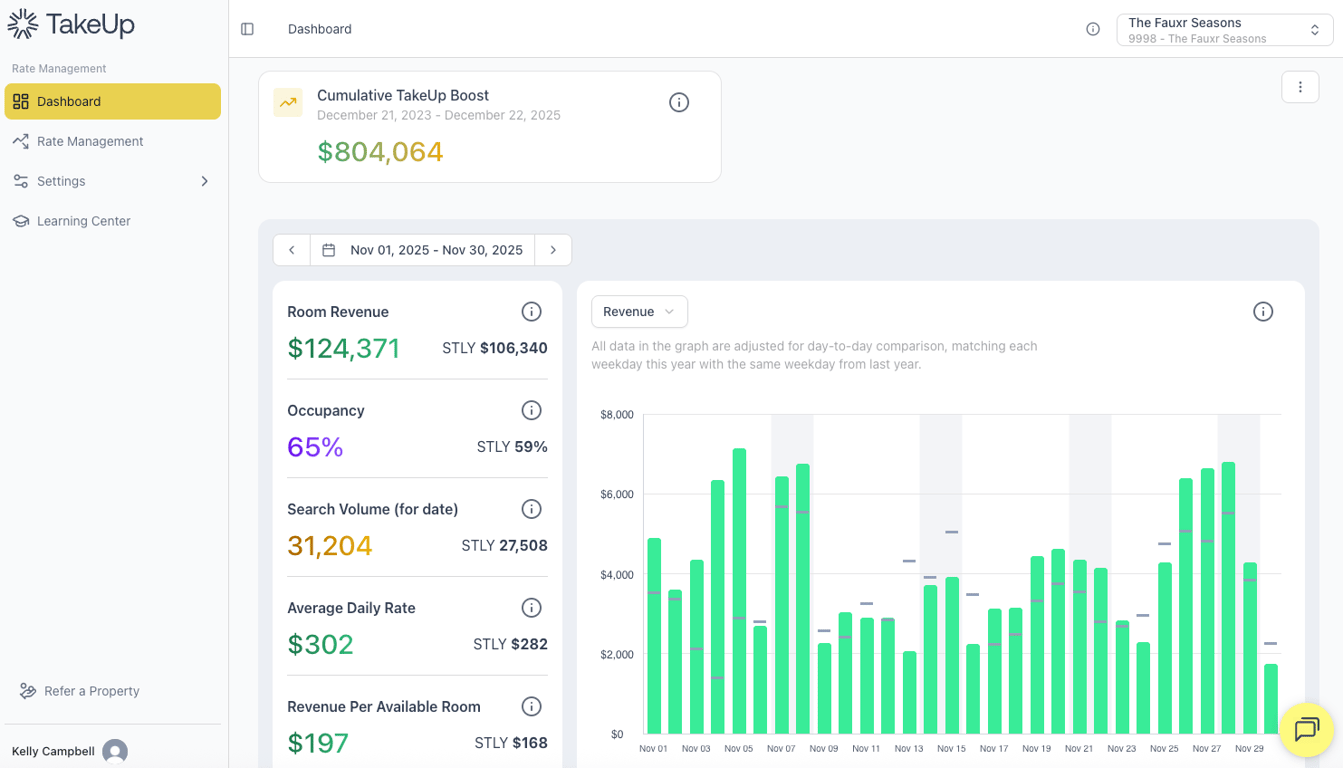Advance to the next date range
Viewport: 1343px width, 768px height.
click(553, 249)
